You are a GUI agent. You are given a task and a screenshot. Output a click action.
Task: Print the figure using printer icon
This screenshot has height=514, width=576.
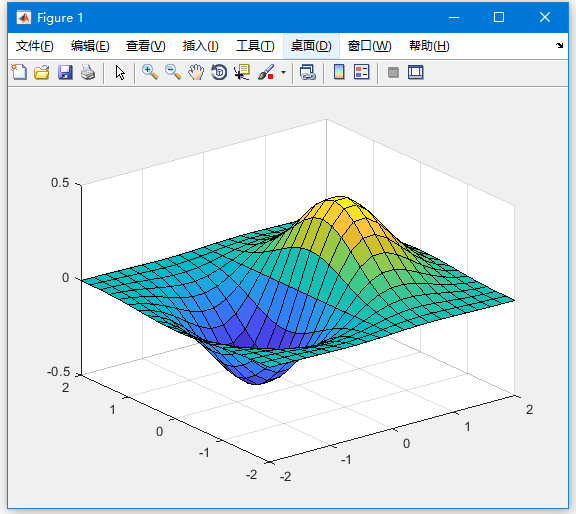(x=88, y=72)
